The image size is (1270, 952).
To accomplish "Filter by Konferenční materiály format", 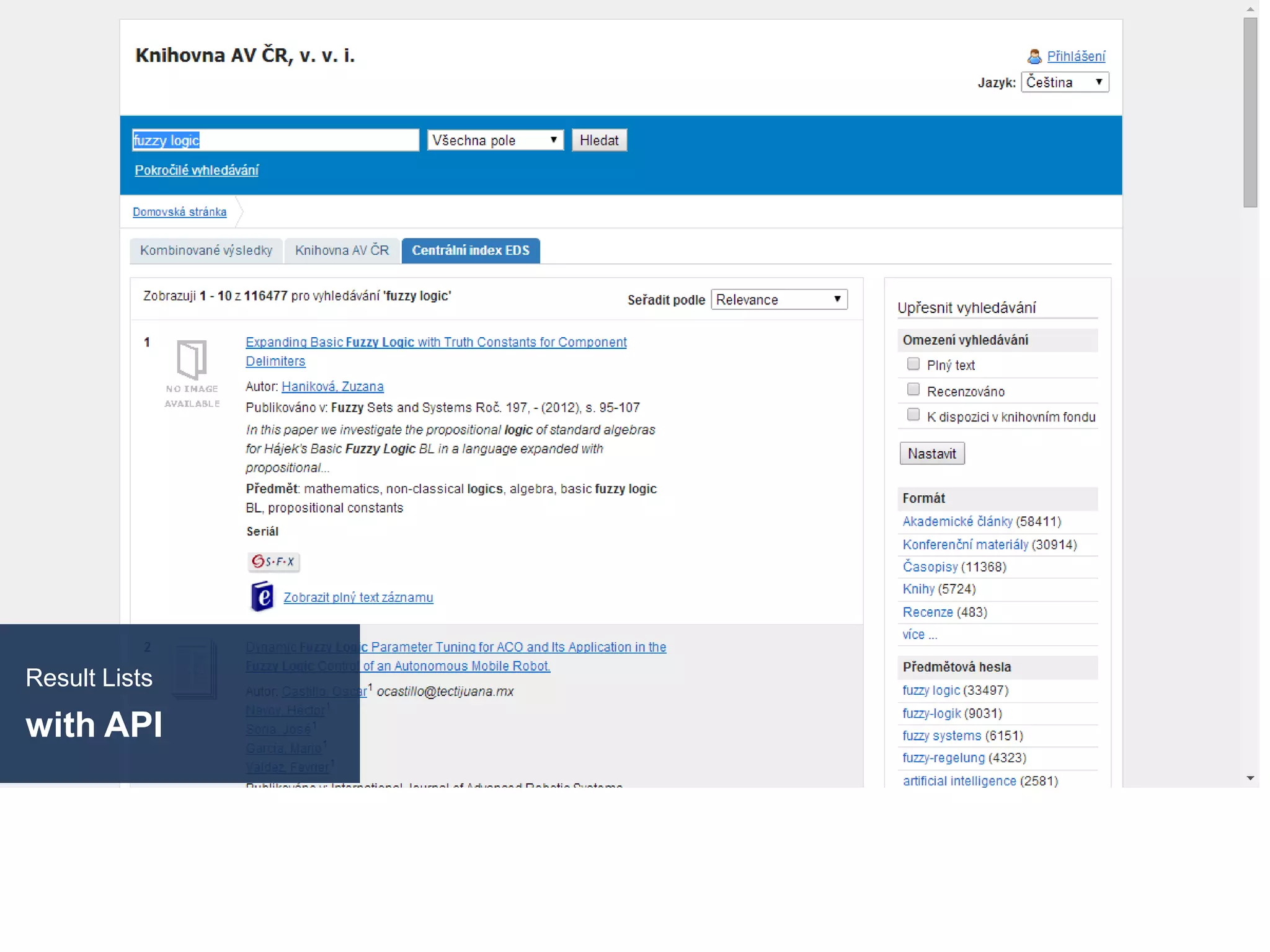I will [965, 545].
